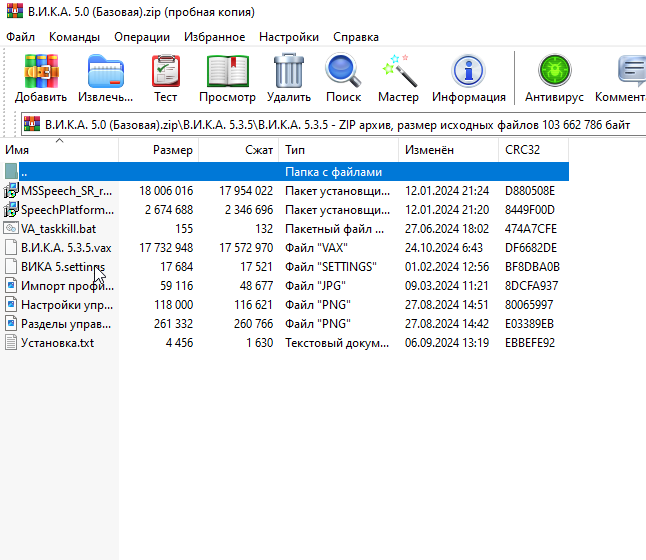
Task: Select the Разделы управ... file name
Action: click(x=66, y=323)
